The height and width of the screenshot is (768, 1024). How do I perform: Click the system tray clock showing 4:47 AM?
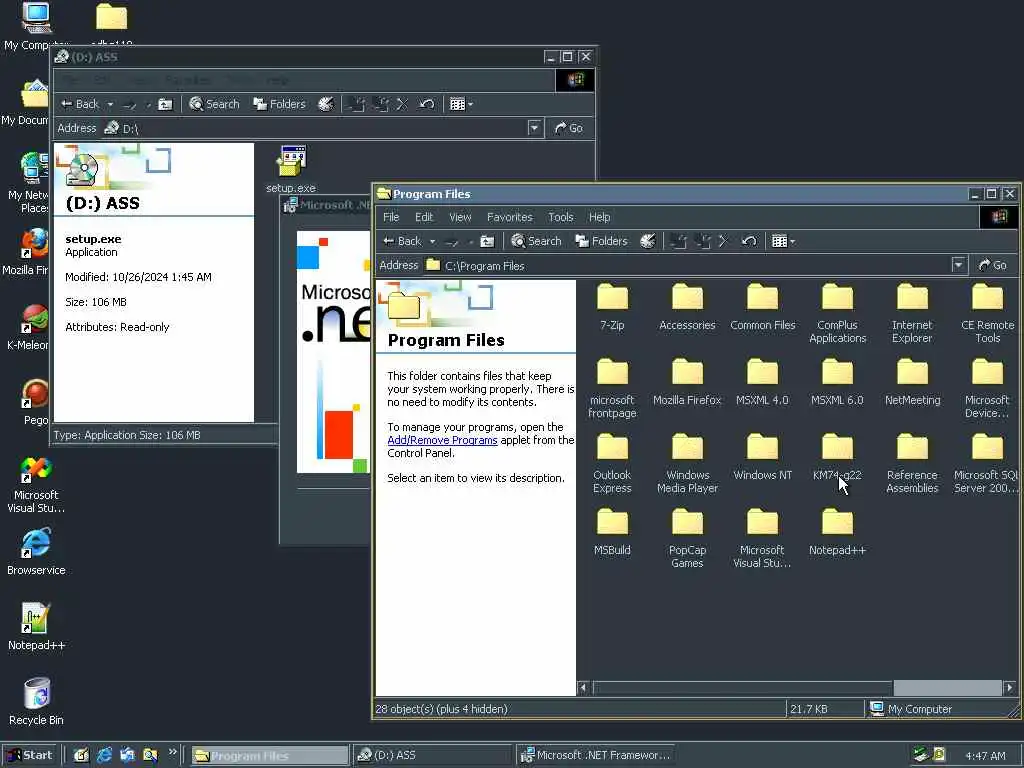[985, 756]
